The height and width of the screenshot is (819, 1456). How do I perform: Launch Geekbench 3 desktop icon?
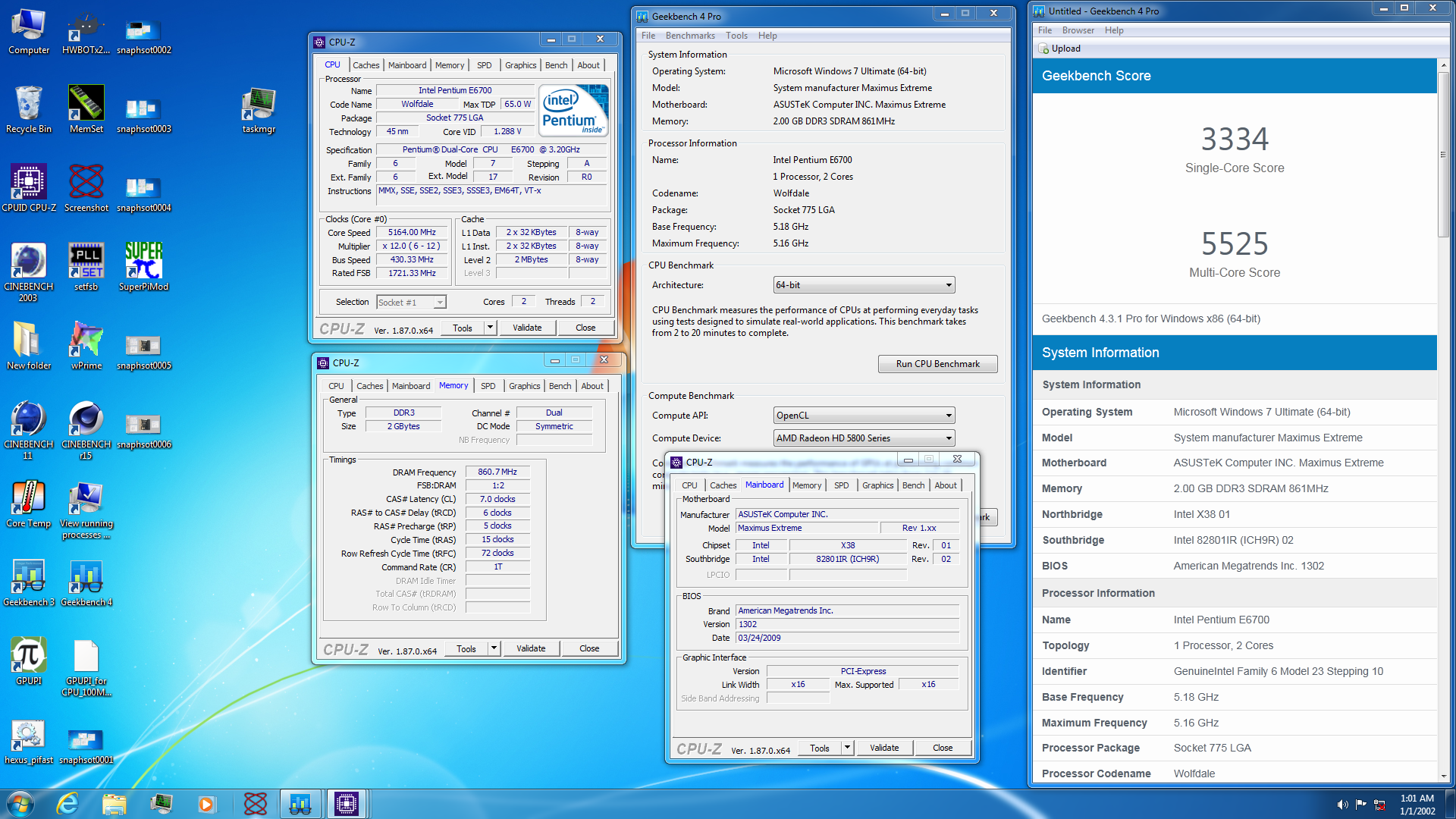29,584
